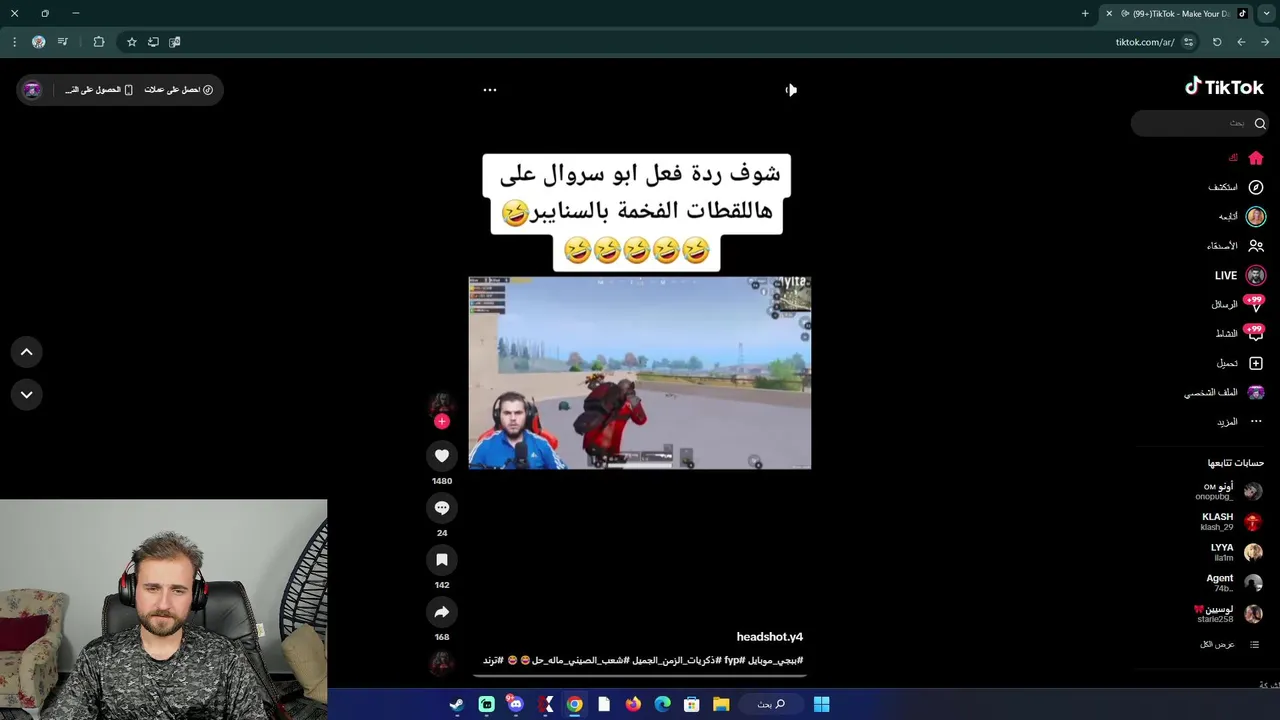The height and width of the screenshot is (720, 1280).
Task: Open Steam from the taskbar
Action: click(x=456, y=705)
